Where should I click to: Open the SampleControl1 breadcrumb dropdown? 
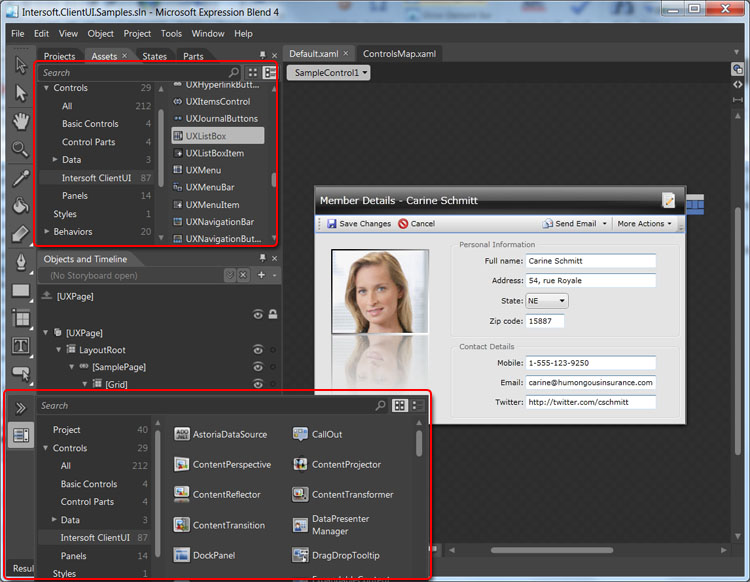coord(329,73)
